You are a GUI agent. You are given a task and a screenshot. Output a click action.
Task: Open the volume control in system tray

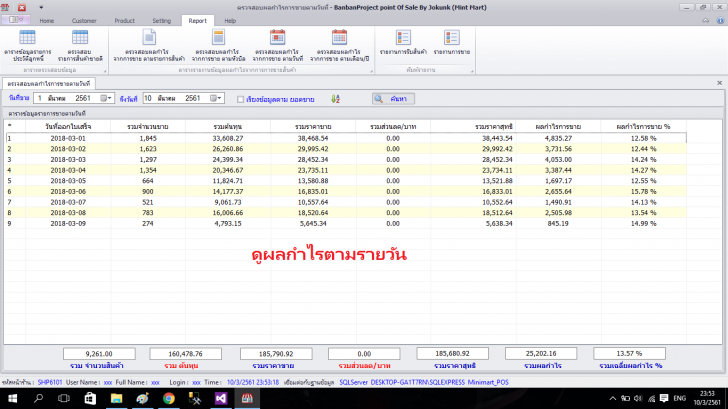(638, 398)
